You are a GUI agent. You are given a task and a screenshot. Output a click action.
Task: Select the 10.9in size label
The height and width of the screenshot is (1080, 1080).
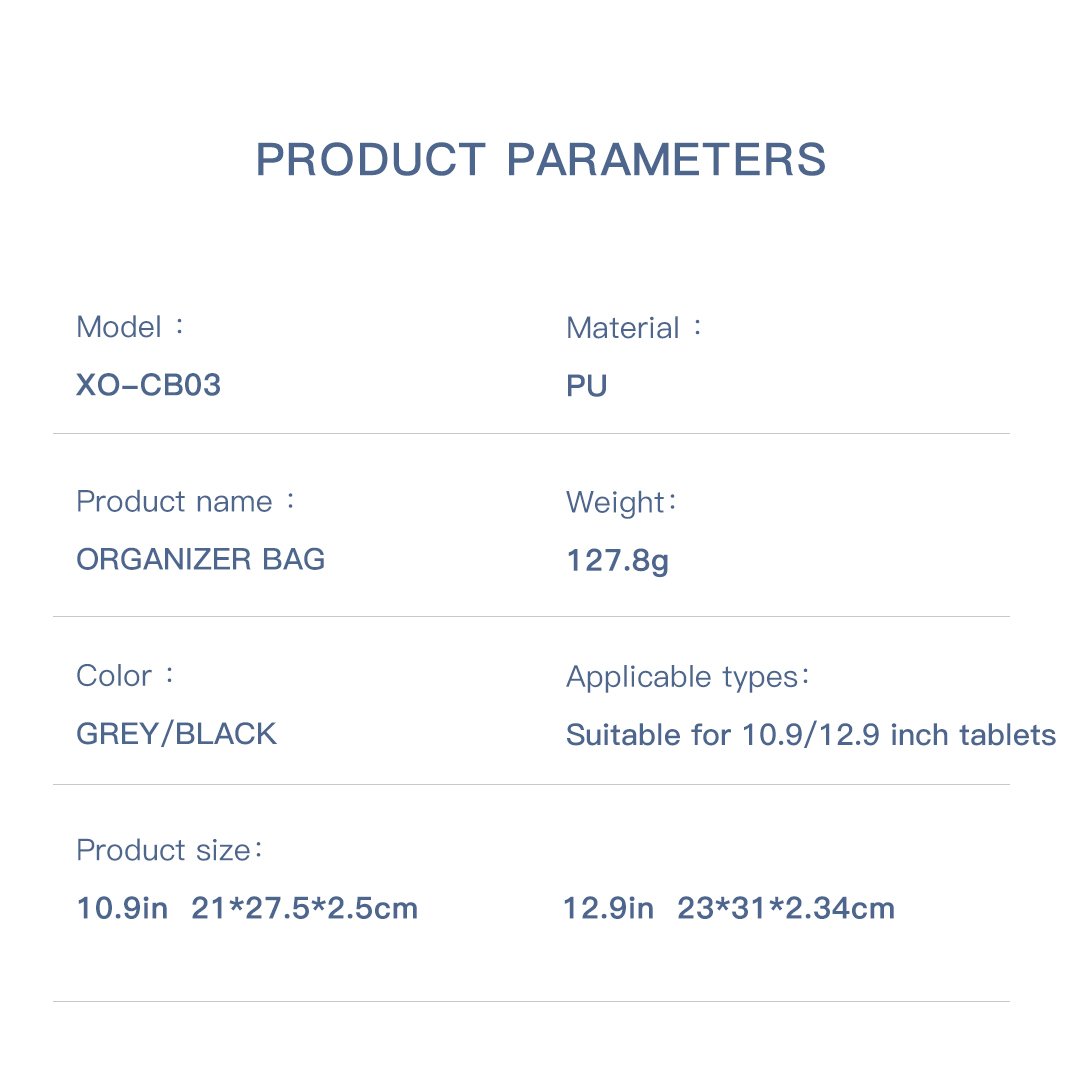[x=122, y=909]
